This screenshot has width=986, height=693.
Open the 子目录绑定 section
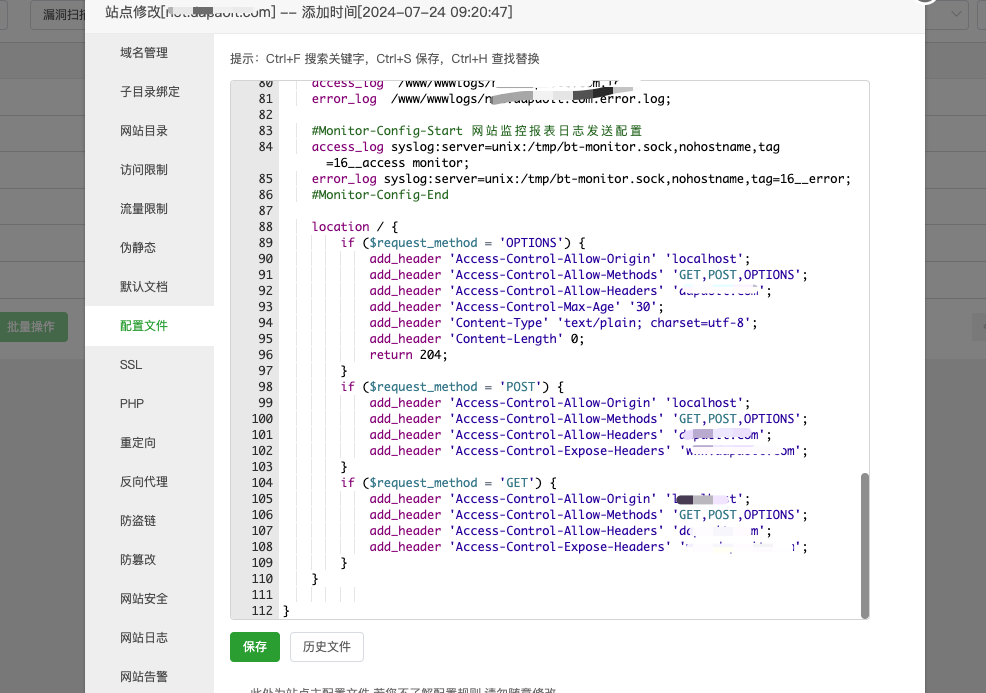(x=150, y=92)
